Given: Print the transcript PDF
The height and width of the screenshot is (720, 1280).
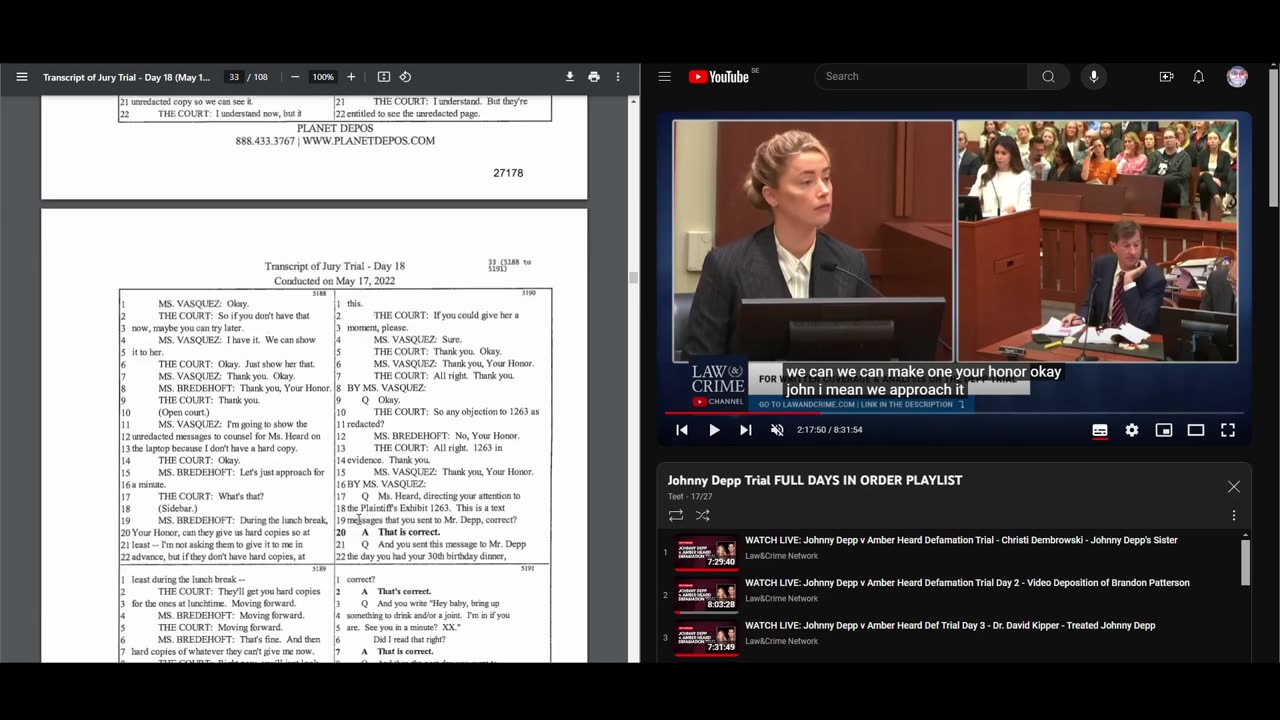Looking at the screenshot, I should 594,77.
